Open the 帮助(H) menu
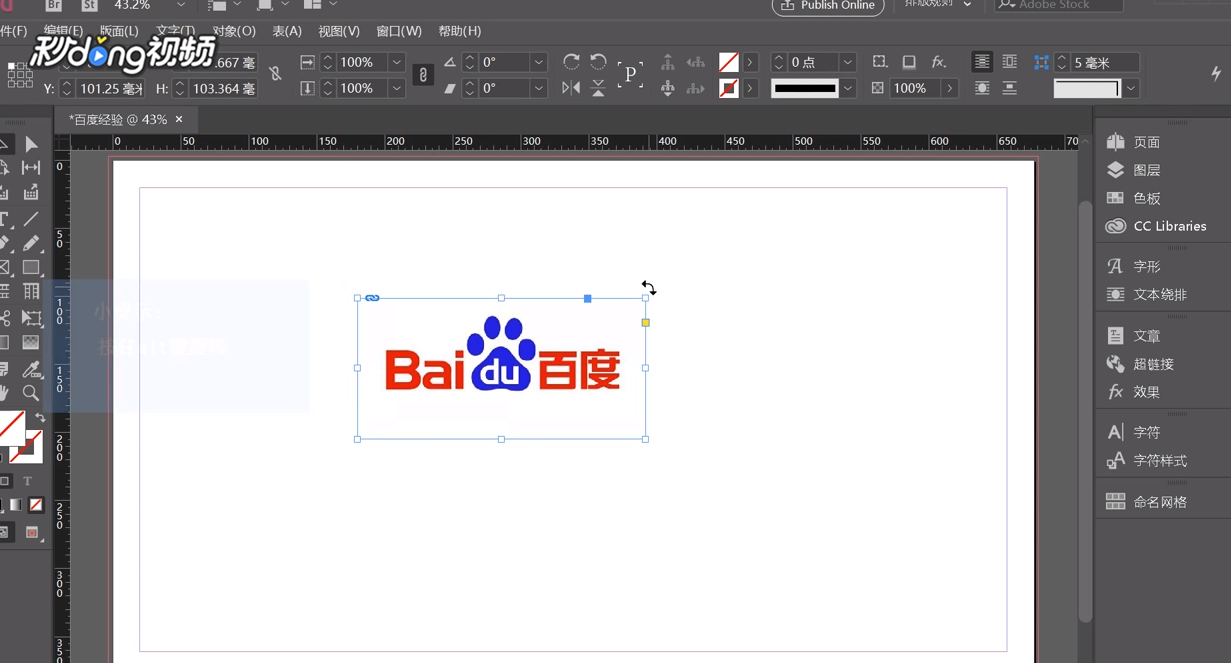Viewport: 1231px width, 663px height. pyautogui.click(x=459, y=31)
